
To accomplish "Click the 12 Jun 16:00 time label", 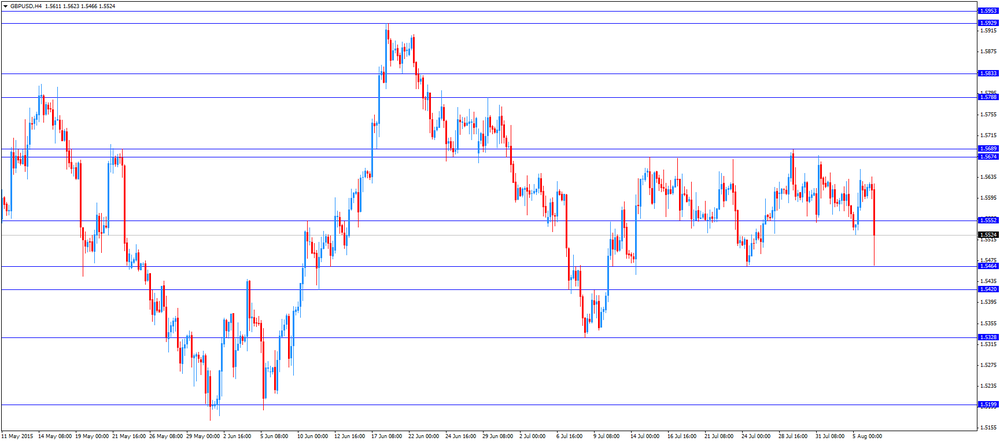I will 349,436.
